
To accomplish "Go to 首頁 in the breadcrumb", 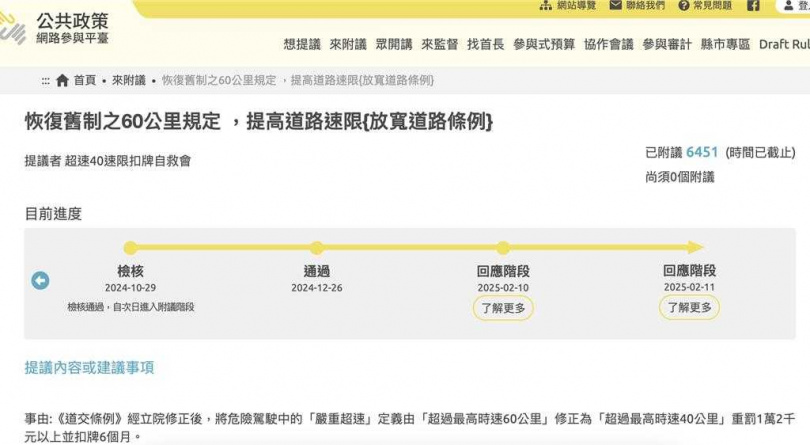I will (85, 80).
